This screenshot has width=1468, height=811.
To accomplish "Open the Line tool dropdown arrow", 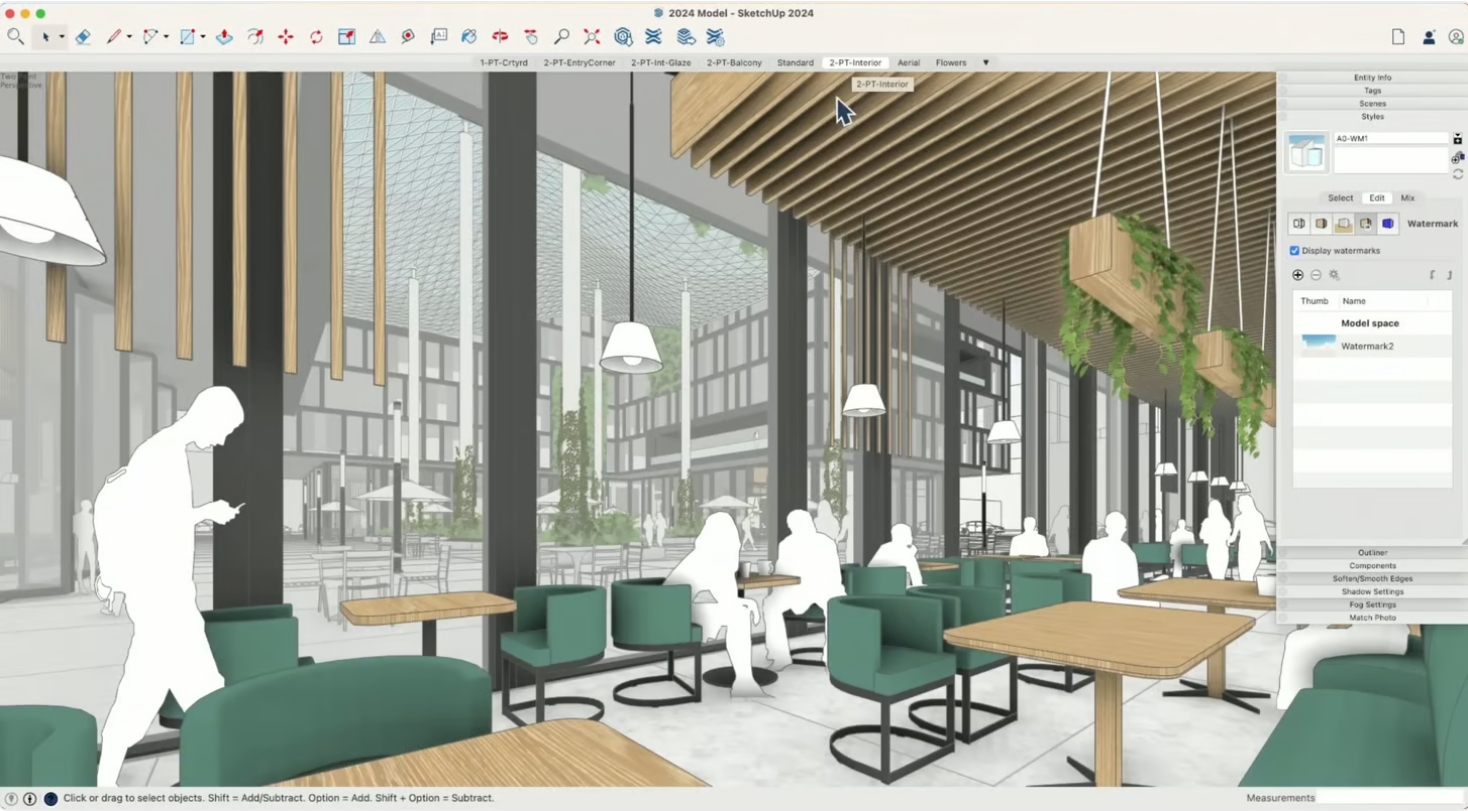I will 129,37.
